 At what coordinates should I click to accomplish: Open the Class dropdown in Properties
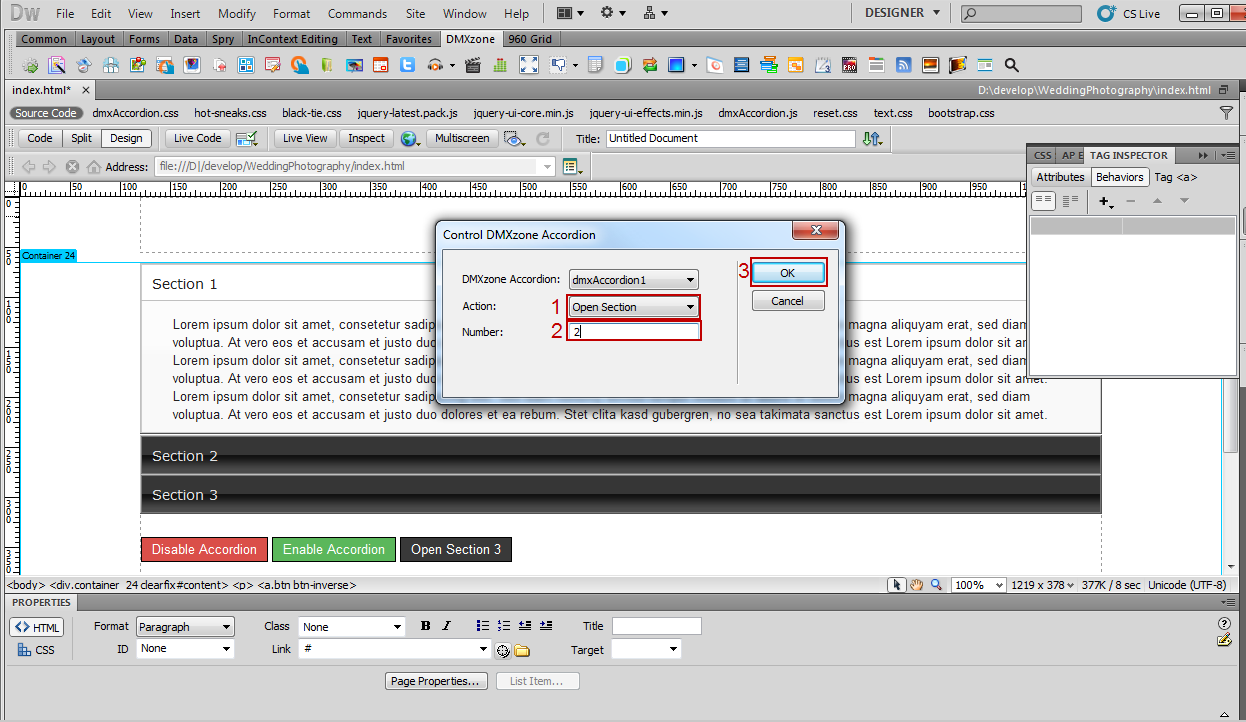[352, 627]
